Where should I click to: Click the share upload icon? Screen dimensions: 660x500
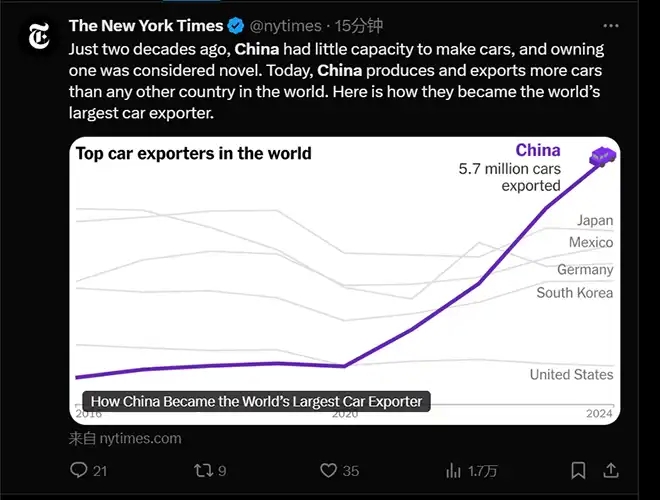pyautogui.click(x=612, y=470)
